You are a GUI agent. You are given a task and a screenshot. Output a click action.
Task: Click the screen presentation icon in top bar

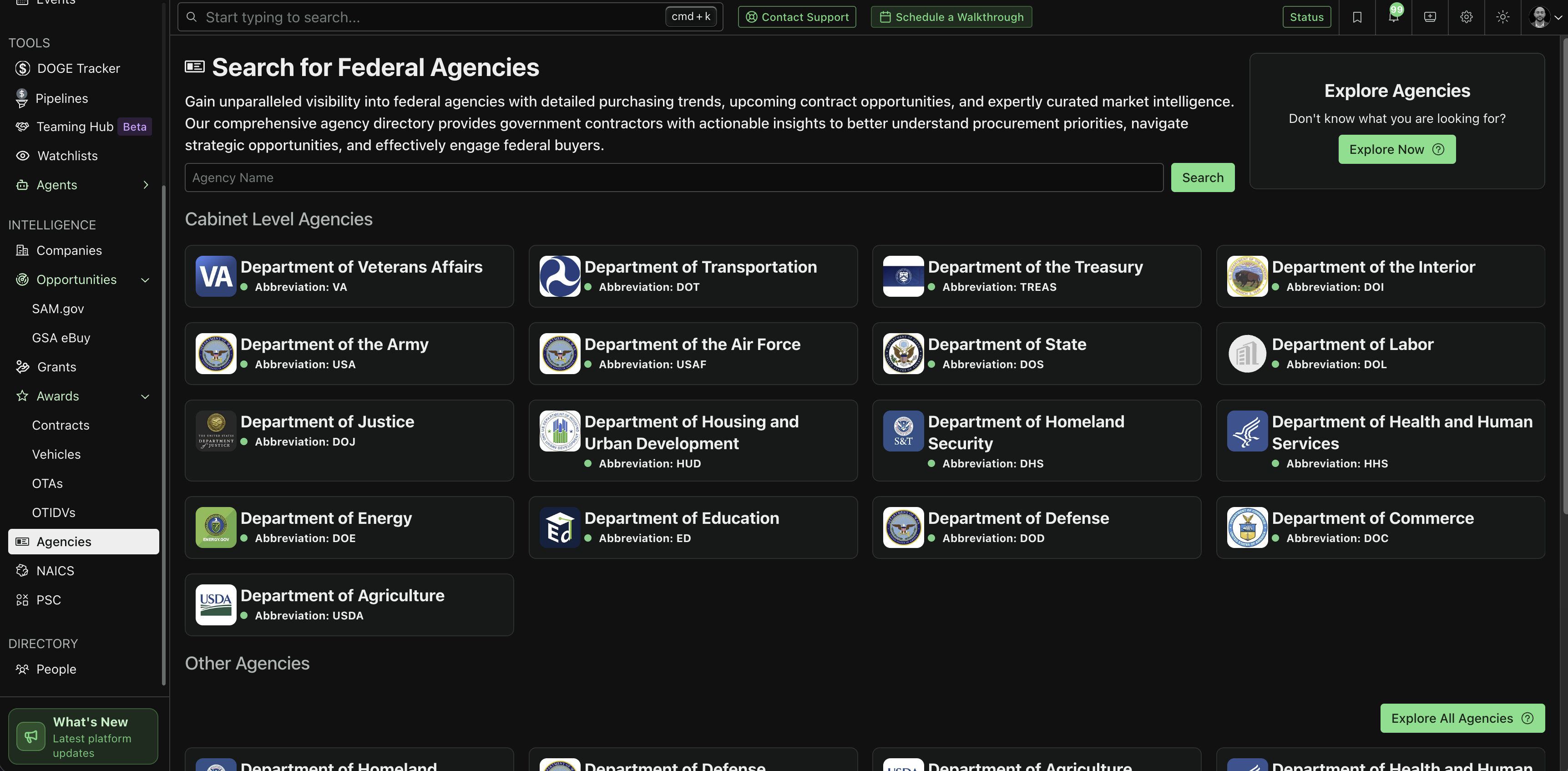click(1430, 17)
